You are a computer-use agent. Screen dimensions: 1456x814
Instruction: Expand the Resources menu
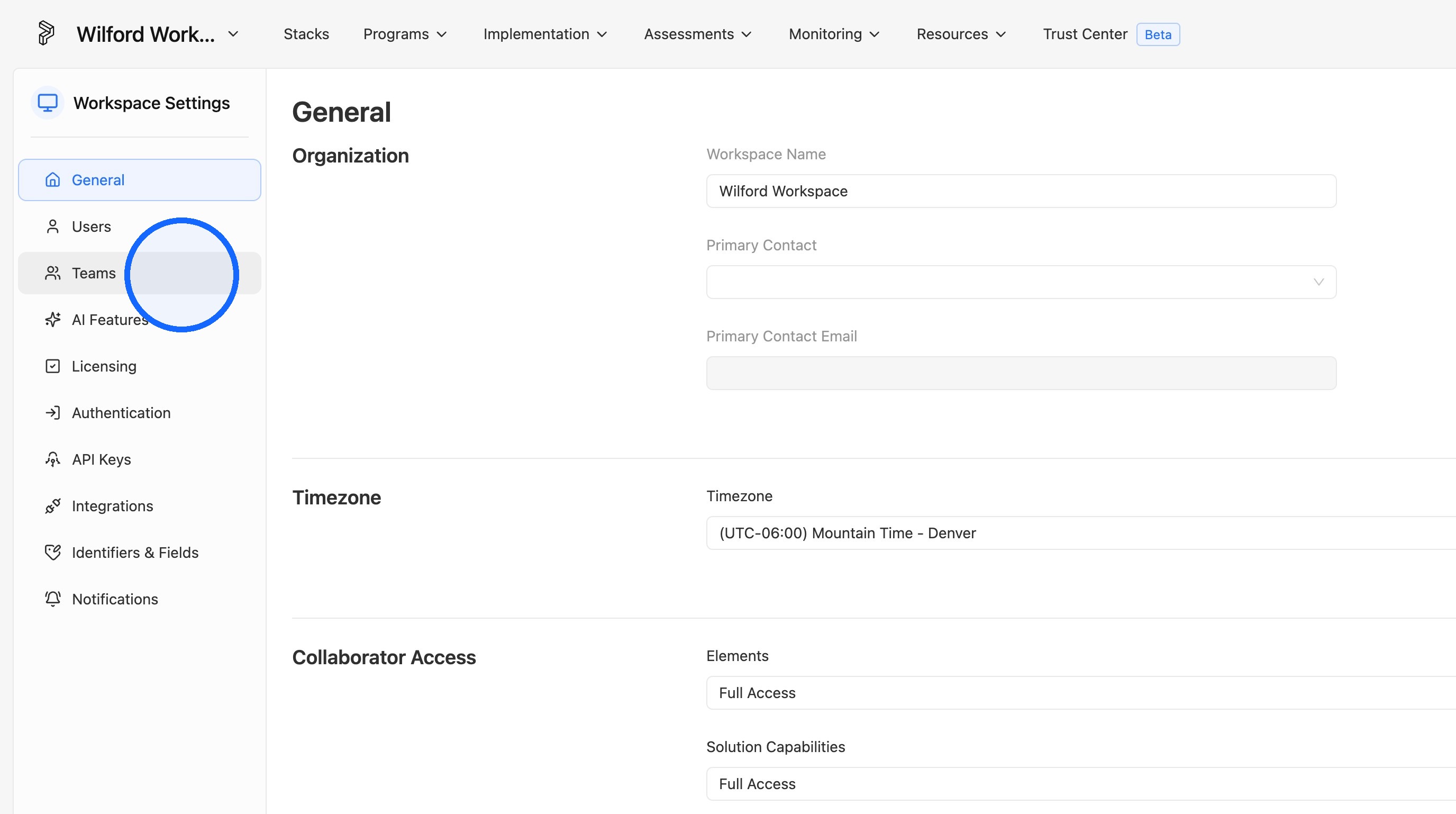[961, 34]
